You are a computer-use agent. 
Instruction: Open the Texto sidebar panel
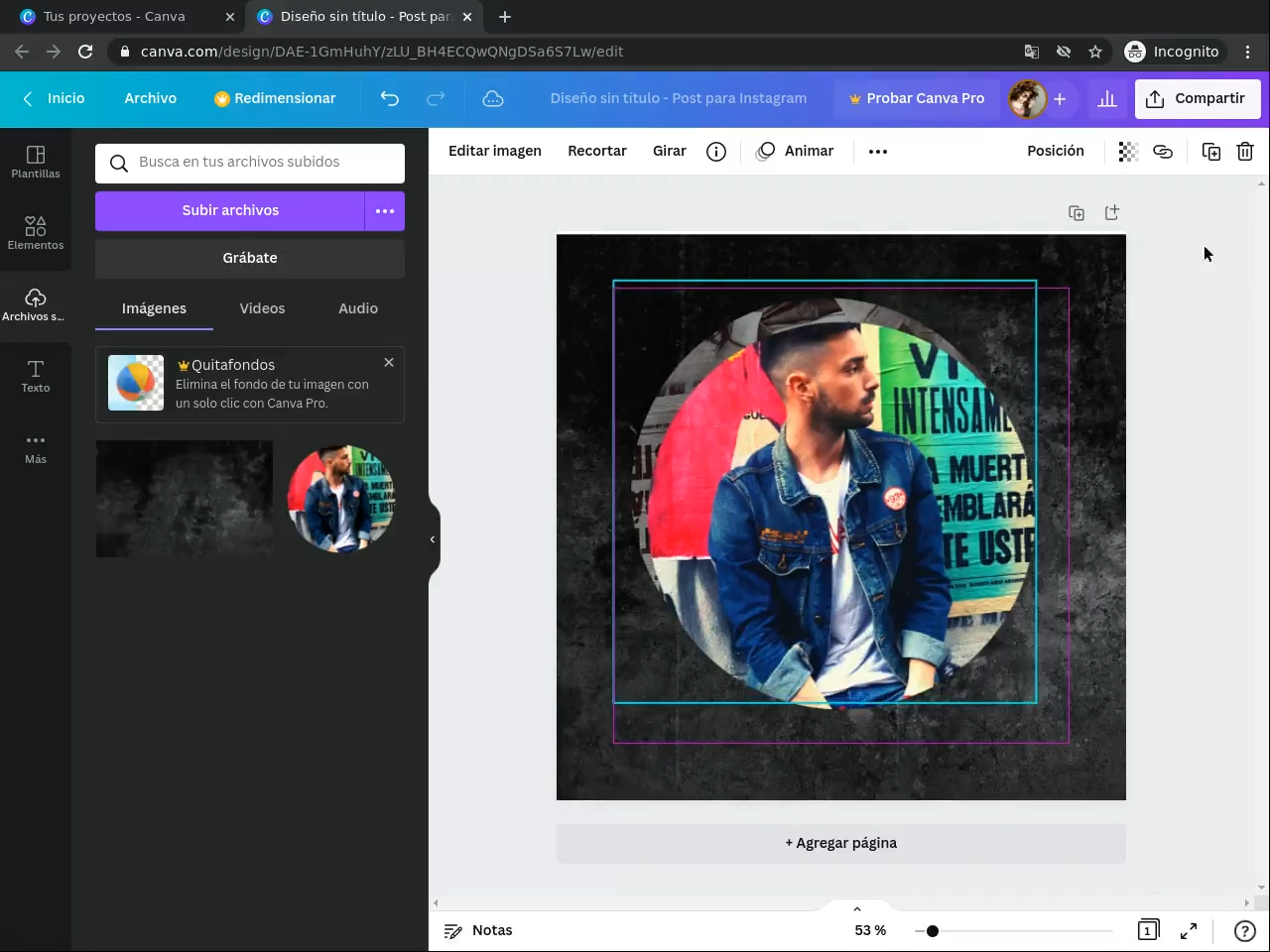(36, 376)
